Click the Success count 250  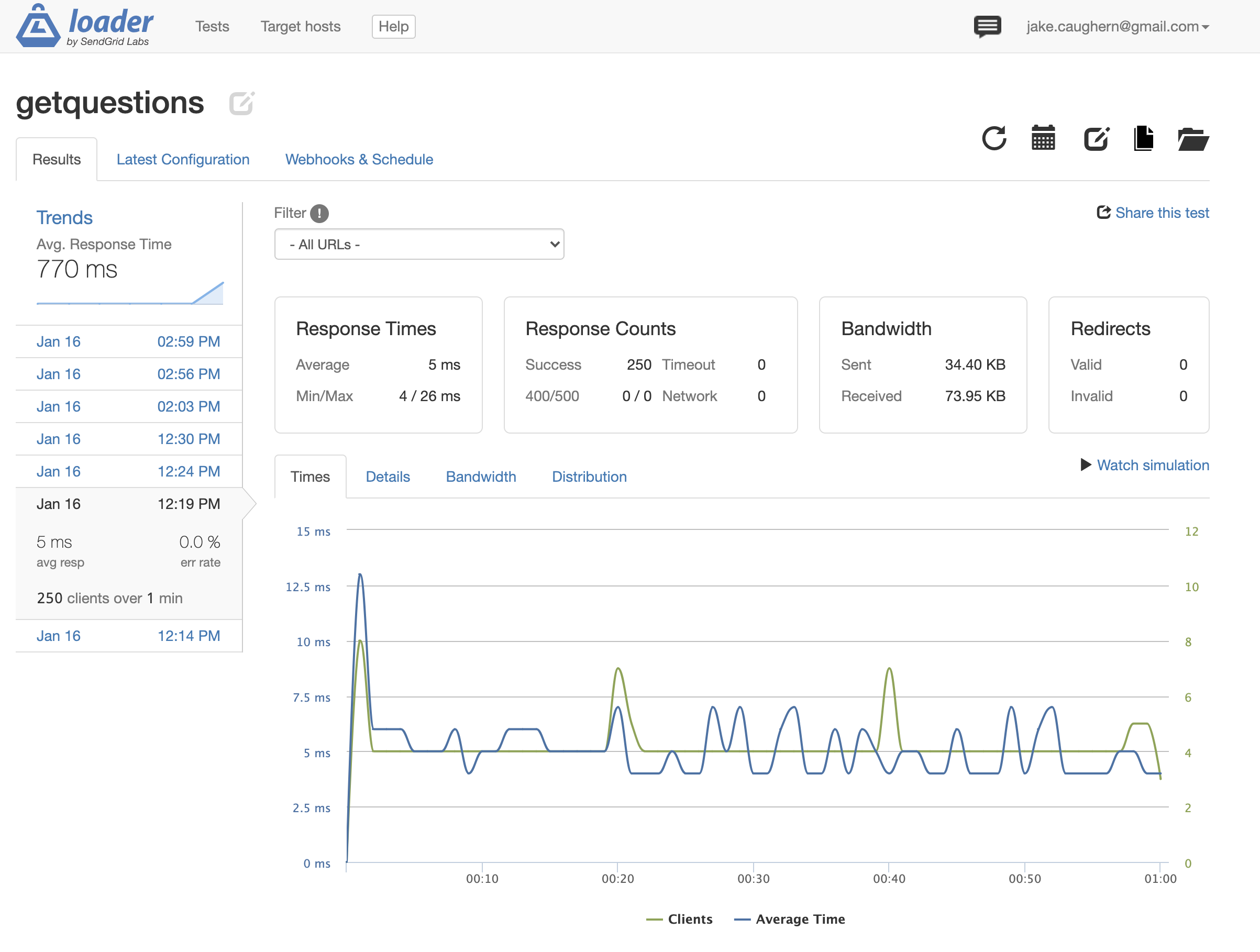(638, 364)
